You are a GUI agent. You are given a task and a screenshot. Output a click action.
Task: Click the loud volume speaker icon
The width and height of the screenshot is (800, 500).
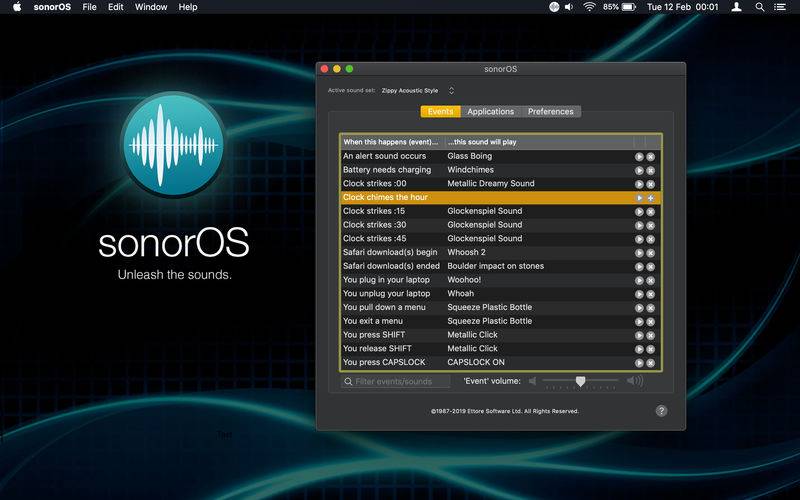635,381
